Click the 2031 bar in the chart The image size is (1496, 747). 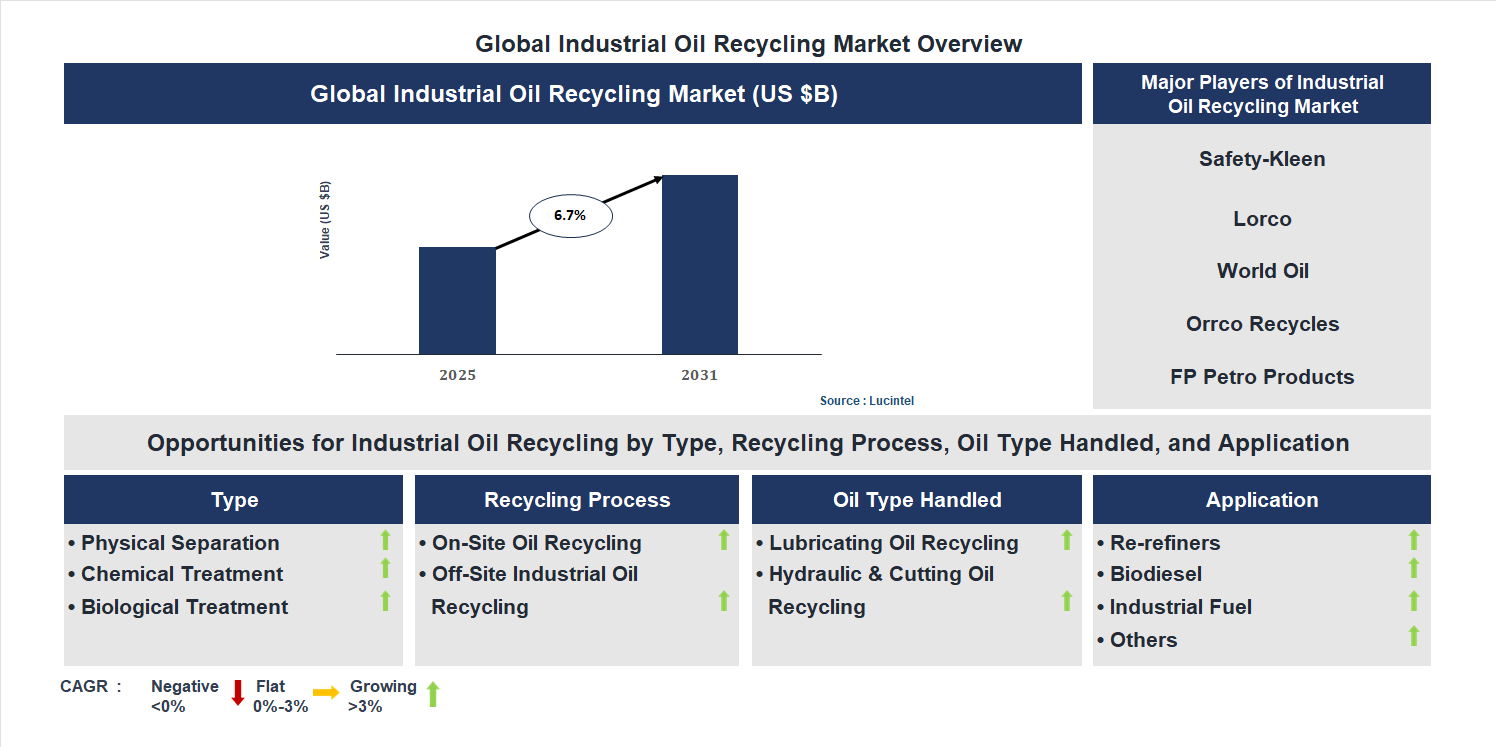point(699,265)
